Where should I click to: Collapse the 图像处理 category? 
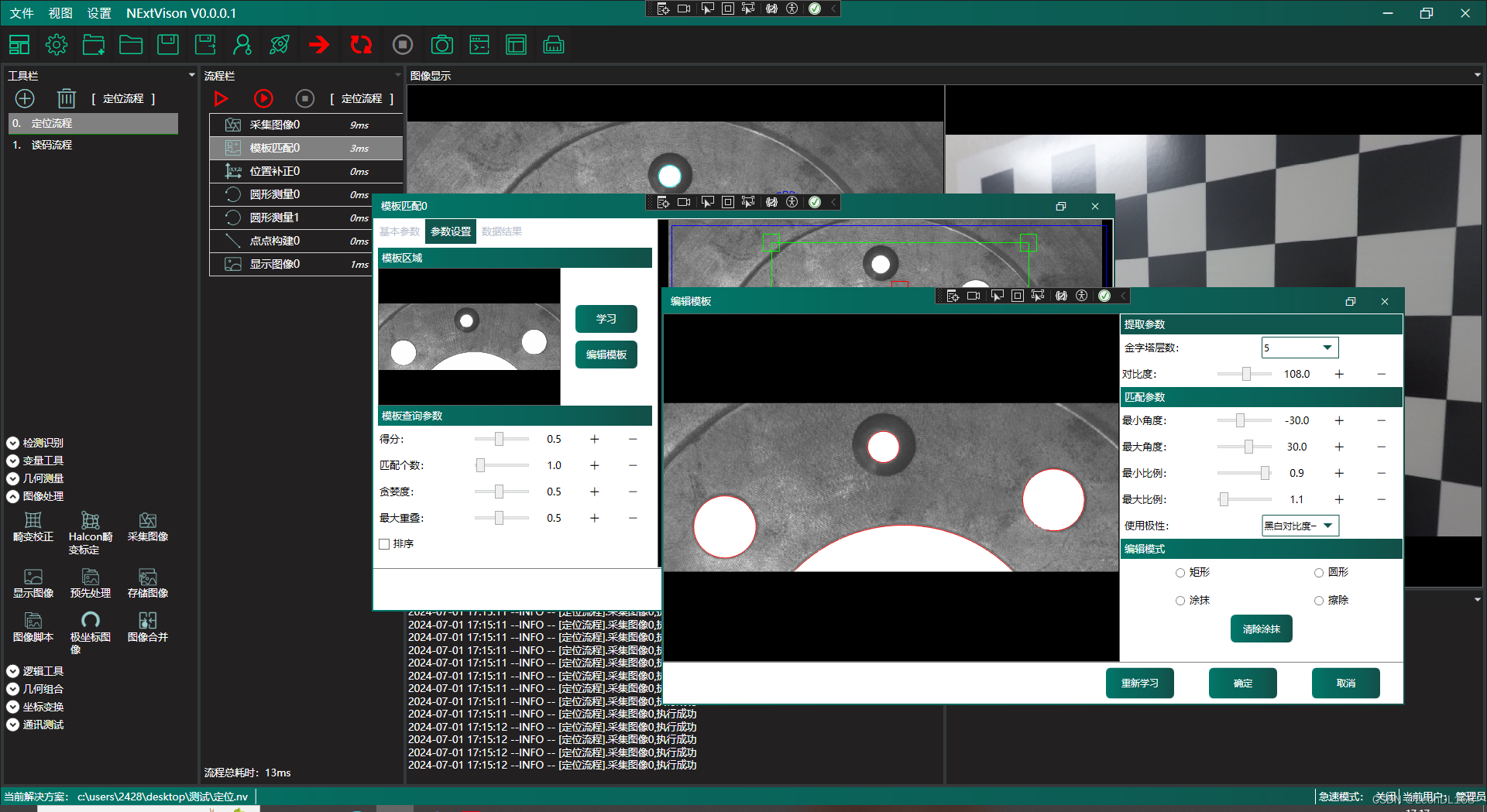(13, 496)
